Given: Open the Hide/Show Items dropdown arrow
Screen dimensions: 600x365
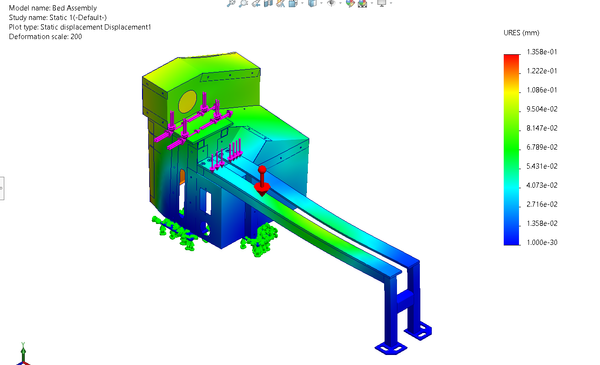Looking at the screenshot, I should [x=340, y=3].
